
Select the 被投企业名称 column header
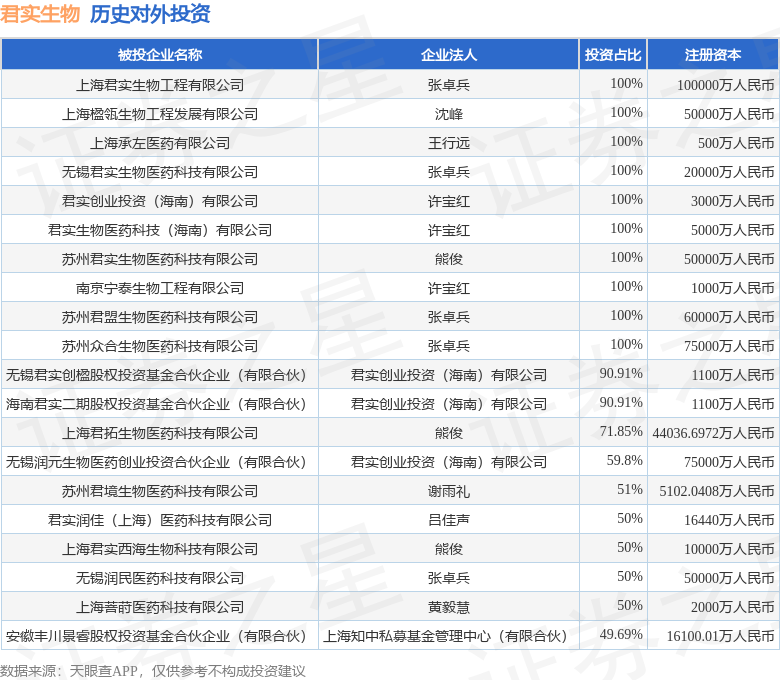click(x=160, y=55)
